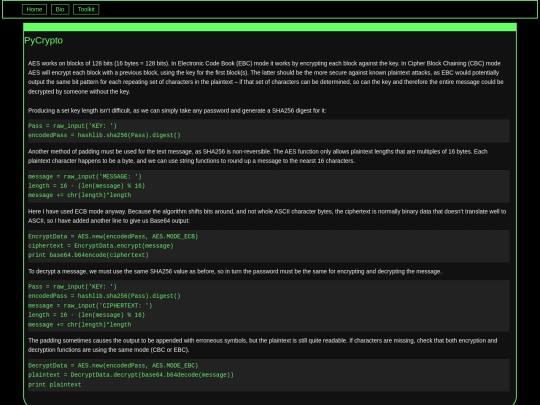
Task: Click first 'length = 16 - (len(message) % 16)' line
Action: pos(86,186)
